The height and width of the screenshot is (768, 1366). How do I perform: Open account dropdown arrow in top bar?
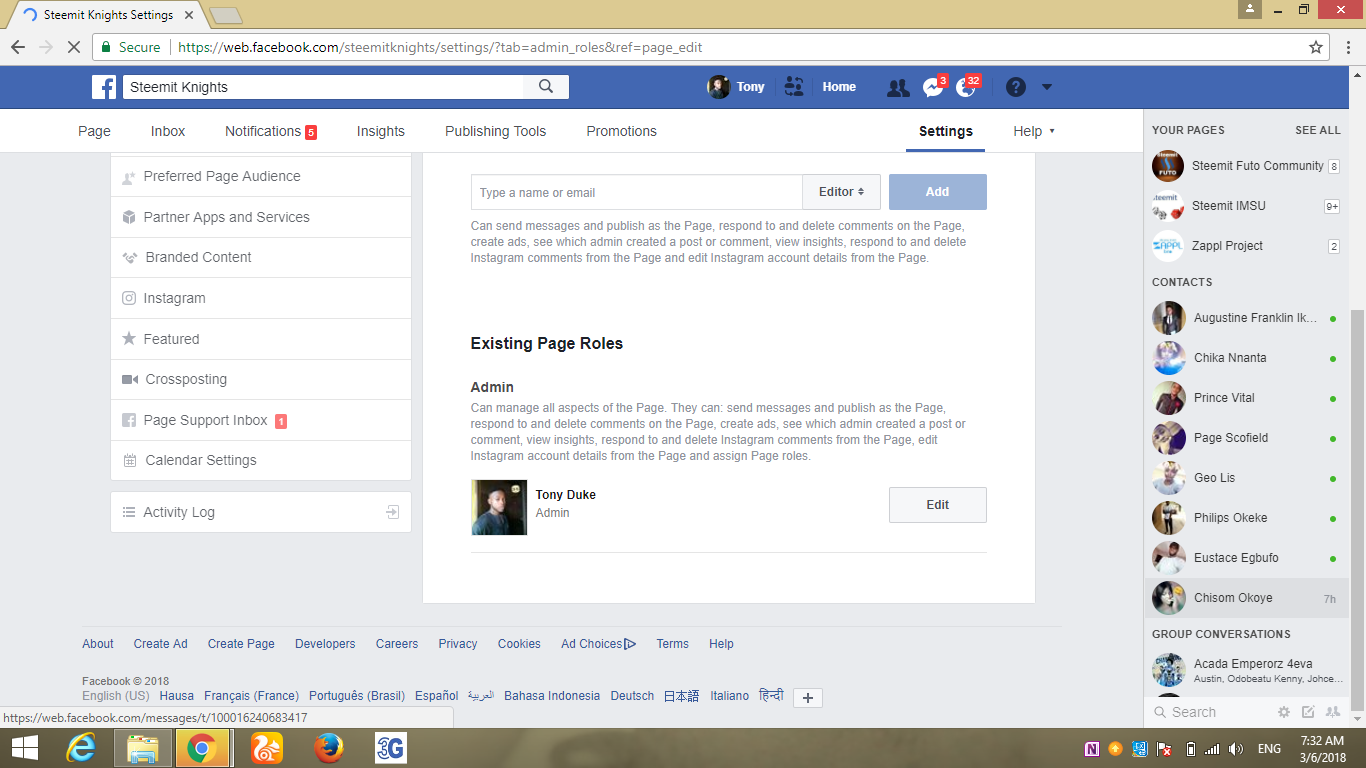[1047, 87]
